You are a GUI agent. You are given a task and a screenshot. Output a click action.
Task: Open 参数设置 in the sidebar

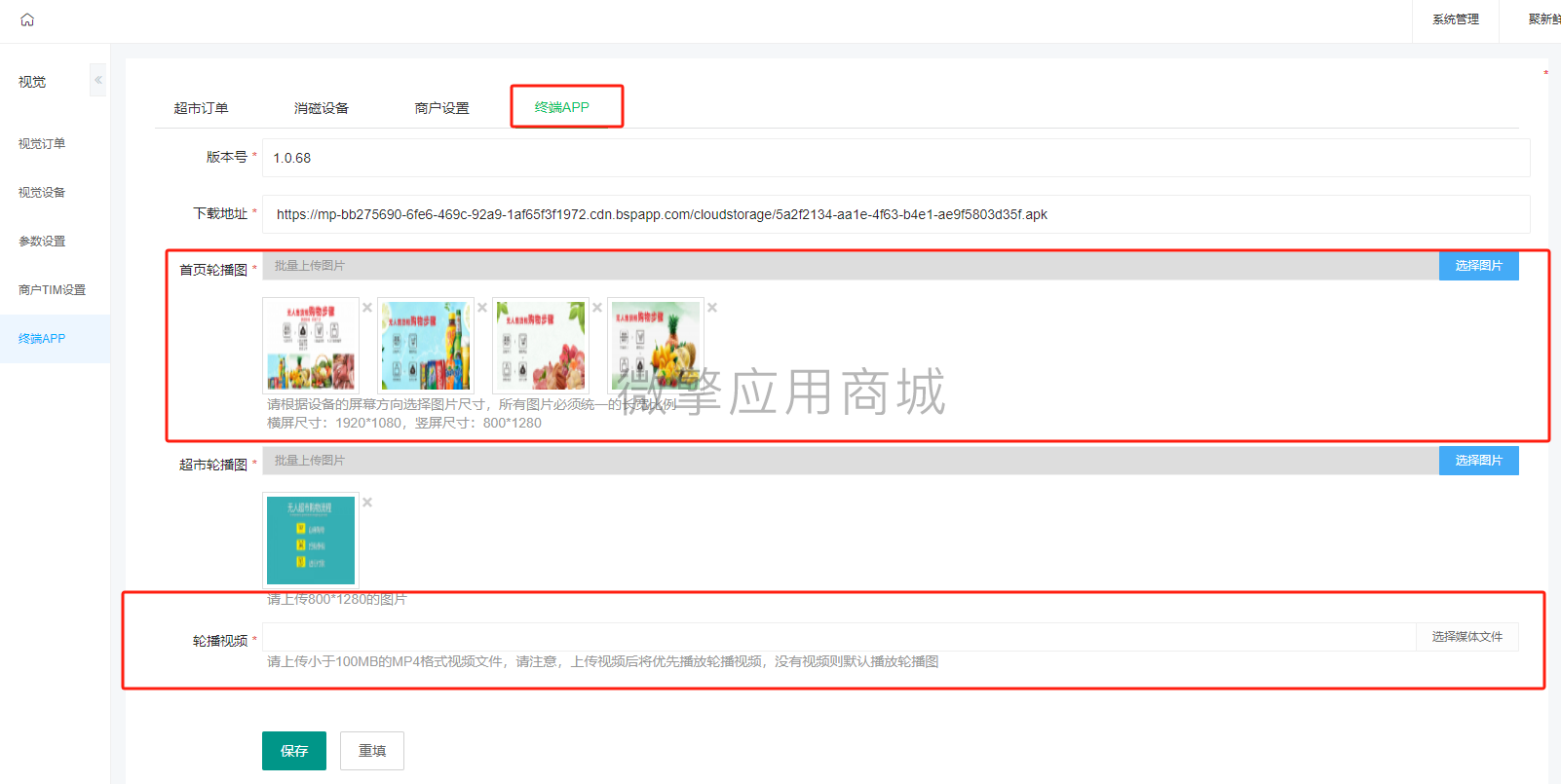pyautogui.click(x=42, y=242)
